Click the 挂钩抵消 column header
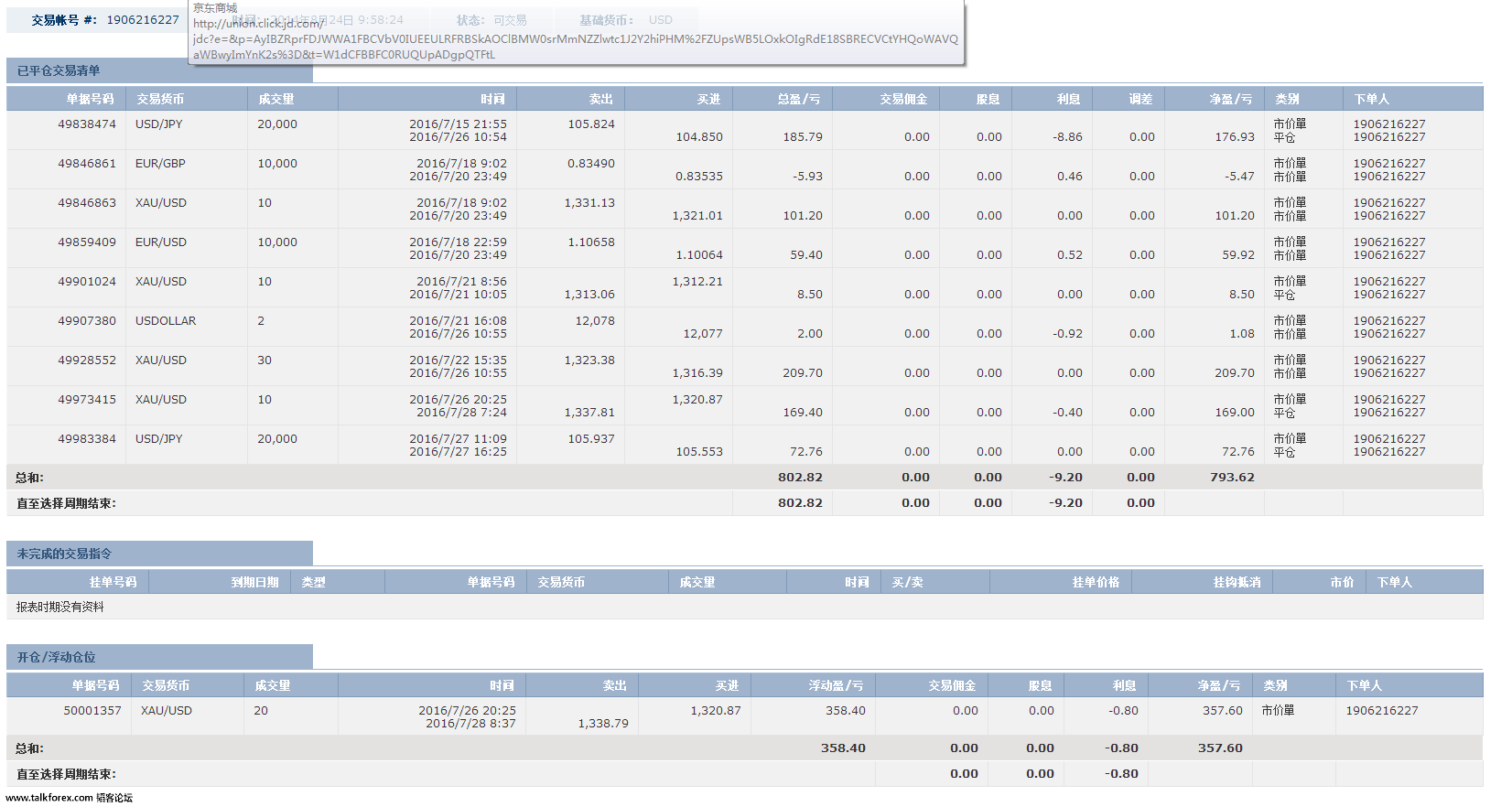The height and width of the screenshot is (807, 1512). point(1237,582)
